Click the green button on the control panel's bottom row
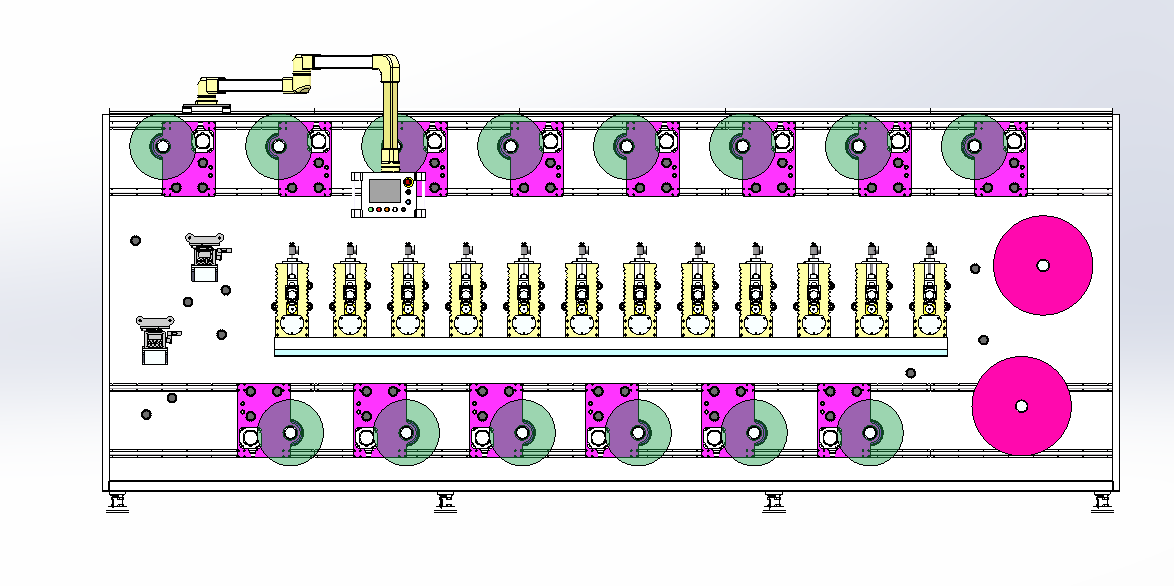The width and height of the screenshot is (1174, 586). click(x=371, y=210)
